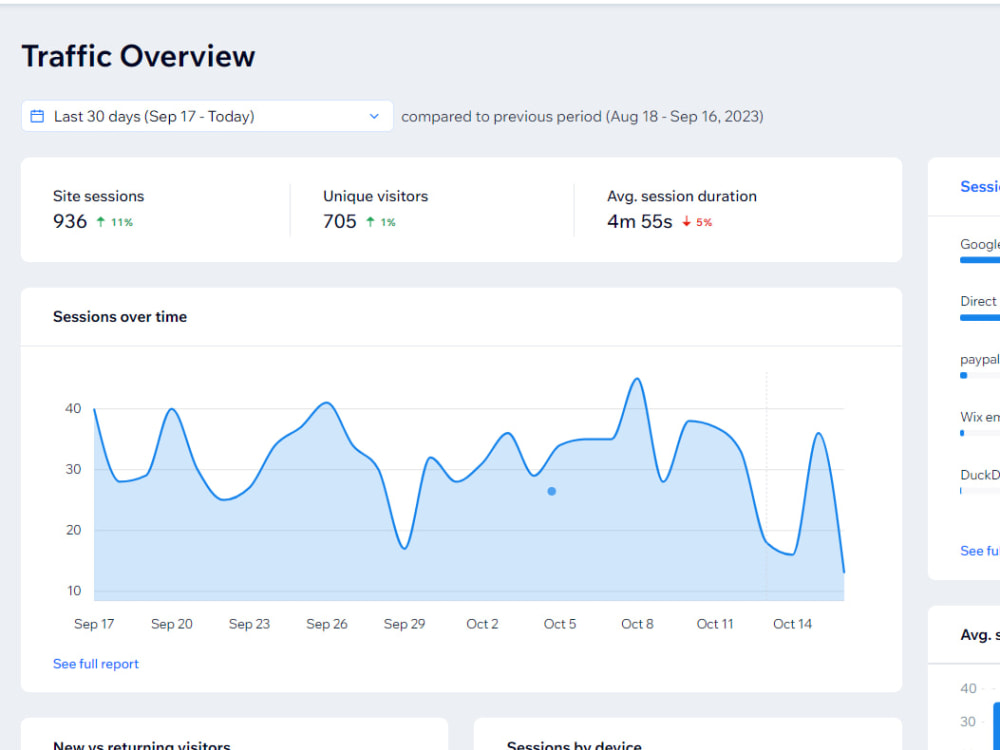The width and height of the screenshot is (1000, 750).
Task: Click the 5% decrease indicator
Action: tap(704, 222)
